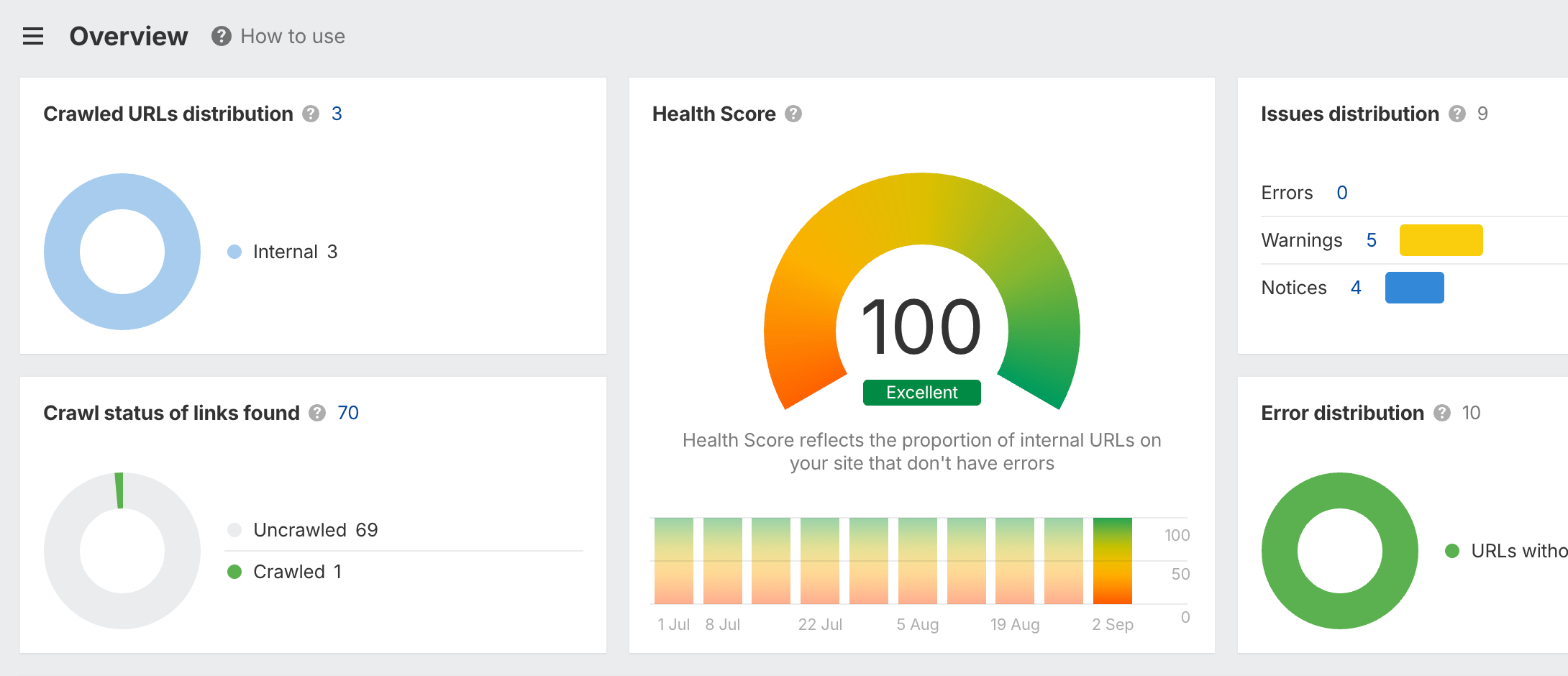Image resolution: width=1568 pixels, height=676 pixels.
Task: Toggle the Uncrawled legend marker
Action: pos(234,529)
